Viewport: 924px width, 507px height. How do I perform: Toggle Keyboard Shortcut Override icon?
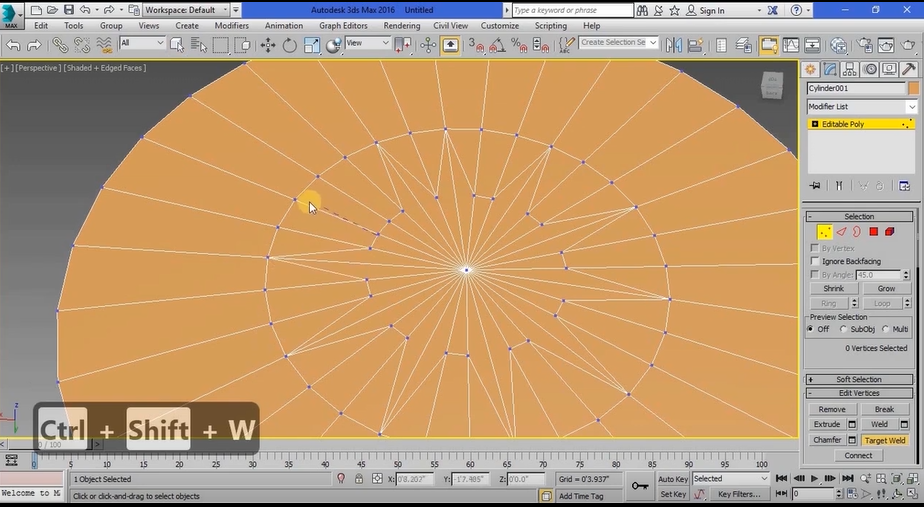(450, 45)
